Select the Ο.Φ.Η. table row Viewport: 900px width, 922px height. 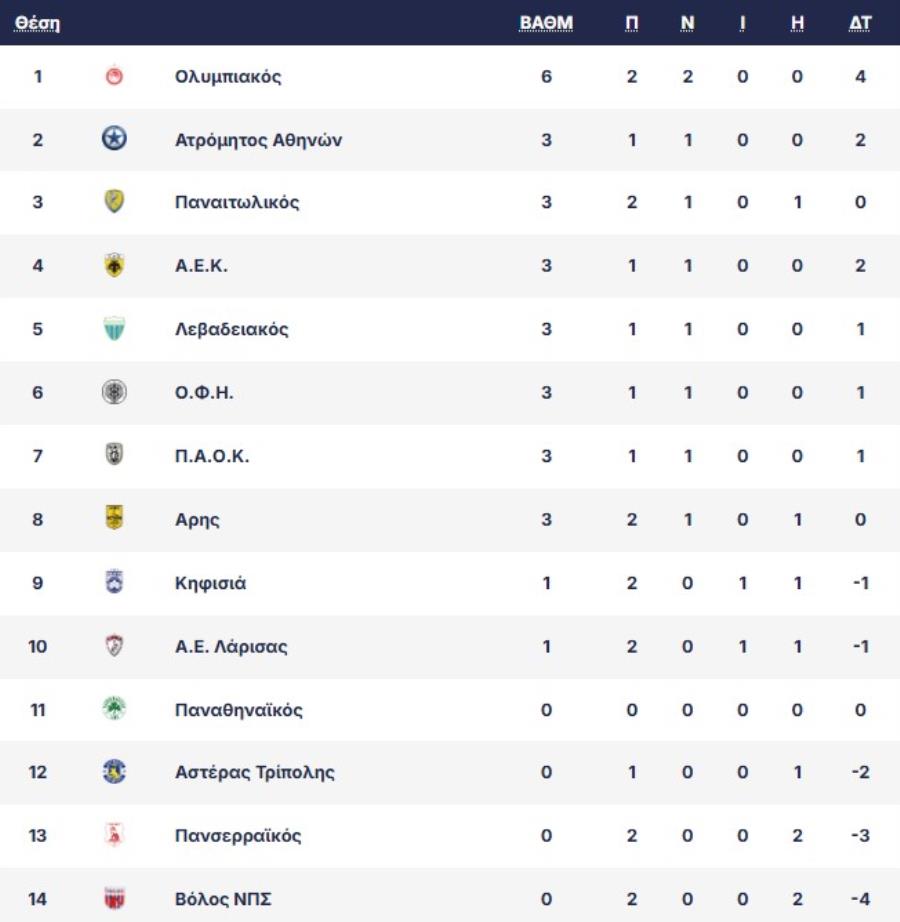point(450,392)
